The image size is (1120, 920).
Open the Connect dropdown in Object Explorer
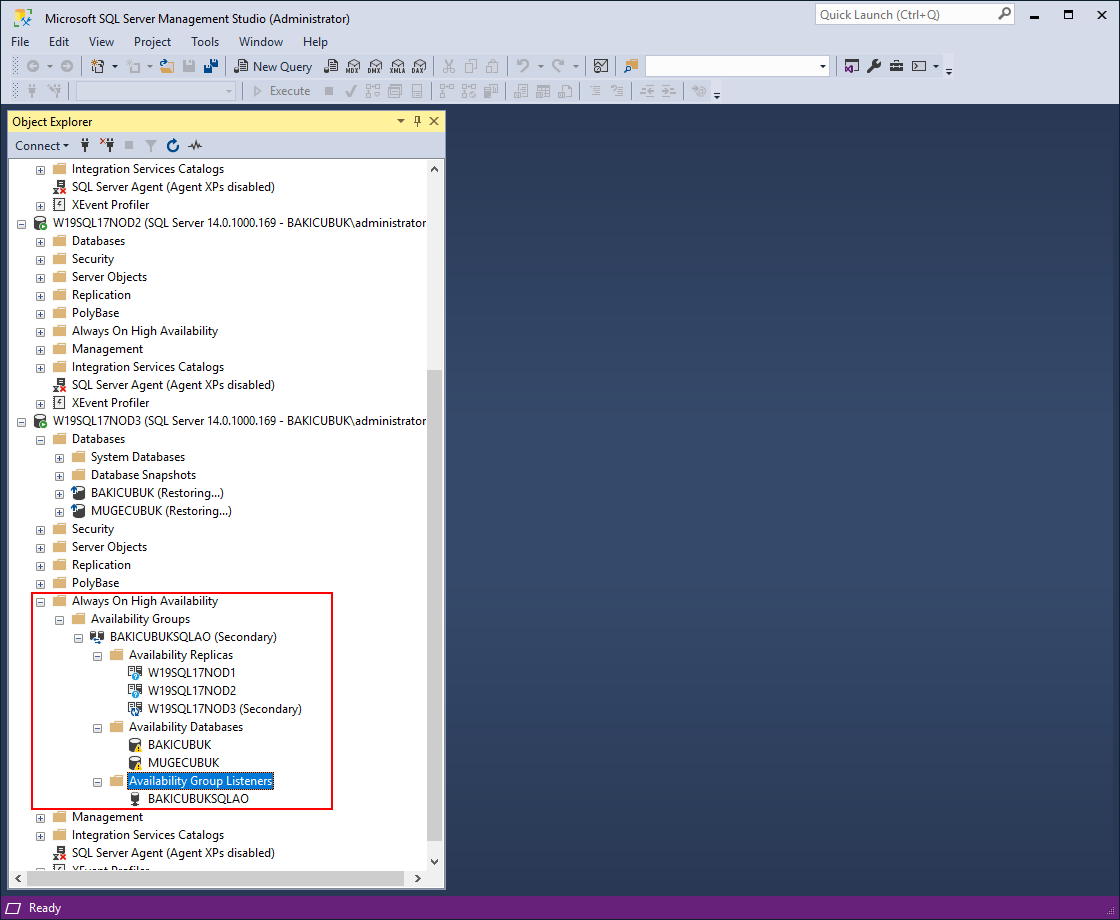pyautogui.click(x=42, y=146)
